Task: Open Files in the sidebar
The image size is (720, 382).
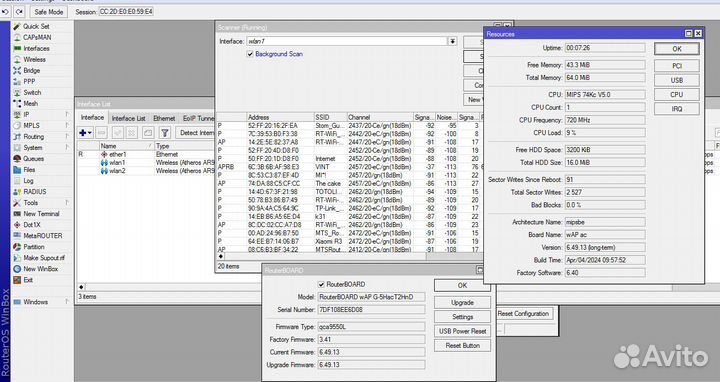Action: pos(29,170)
